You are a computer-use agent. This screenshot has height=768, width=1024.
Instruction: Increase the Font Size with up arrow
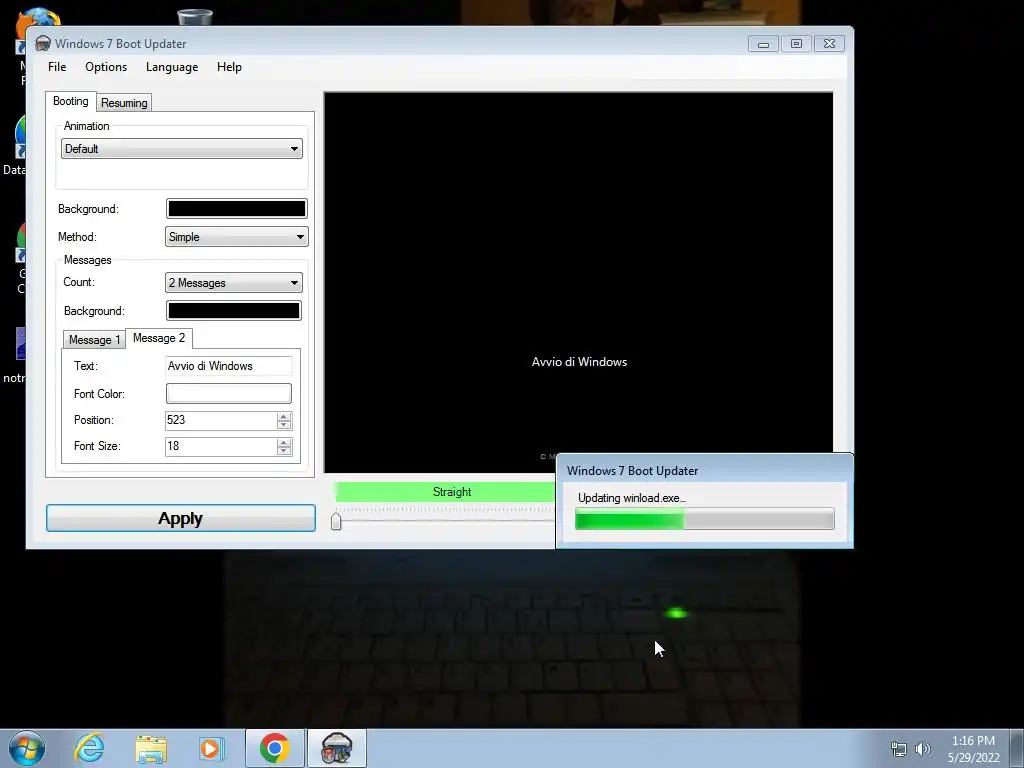[283, 442]
